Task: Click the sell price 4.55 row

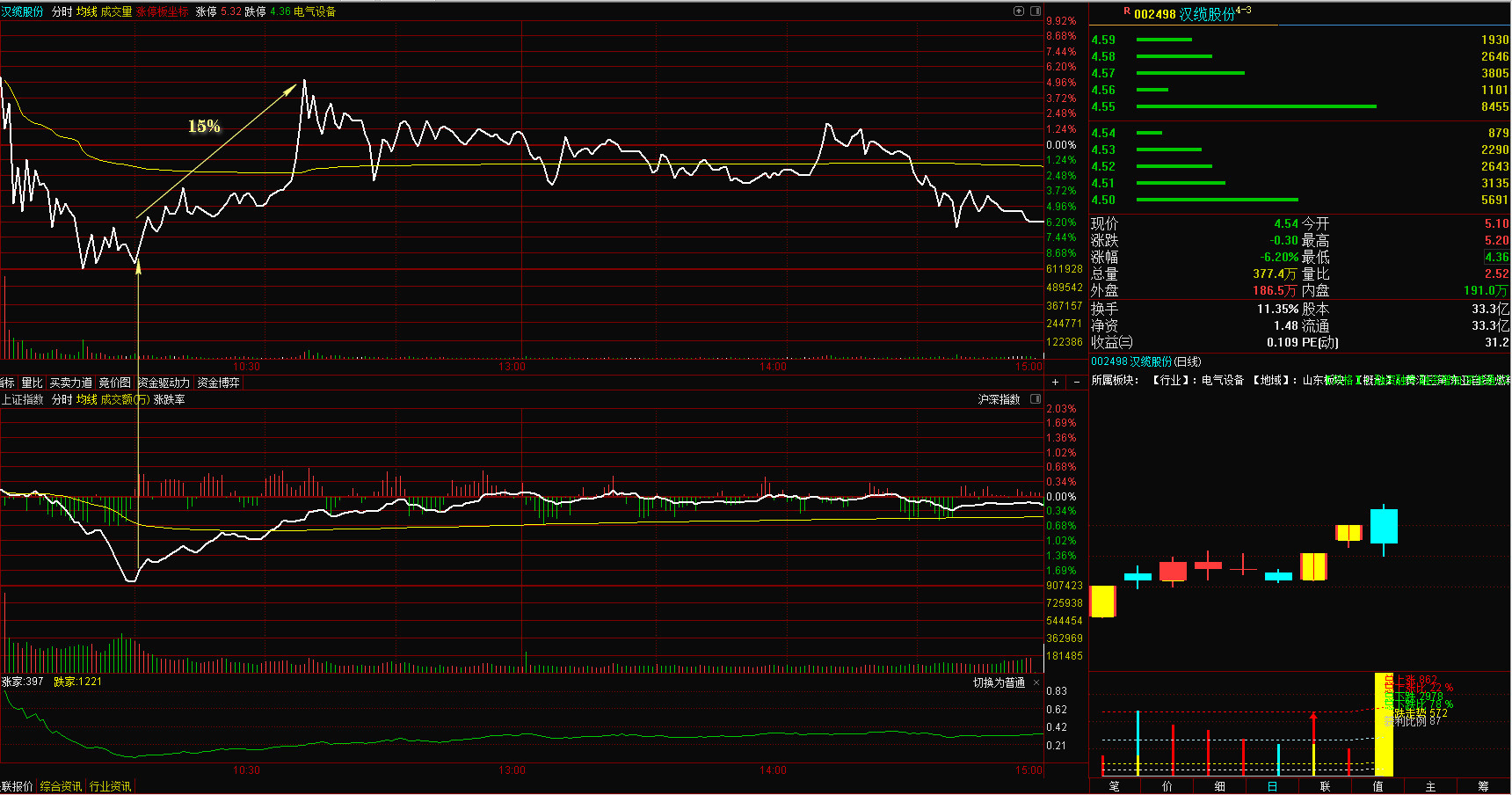Action: pos(1300,106)
